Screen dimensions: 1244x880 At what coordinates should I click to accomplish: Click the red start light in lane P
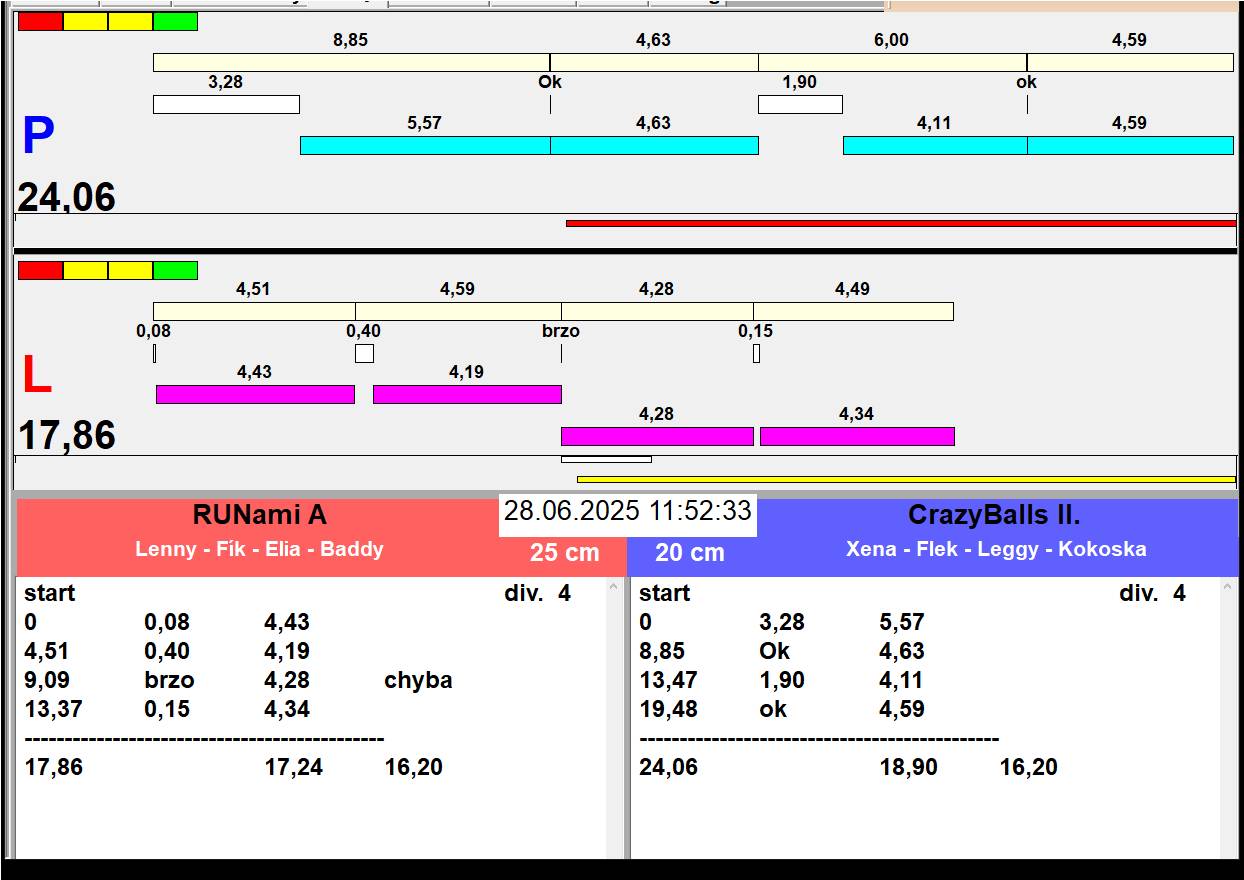(x=40, y=21)
